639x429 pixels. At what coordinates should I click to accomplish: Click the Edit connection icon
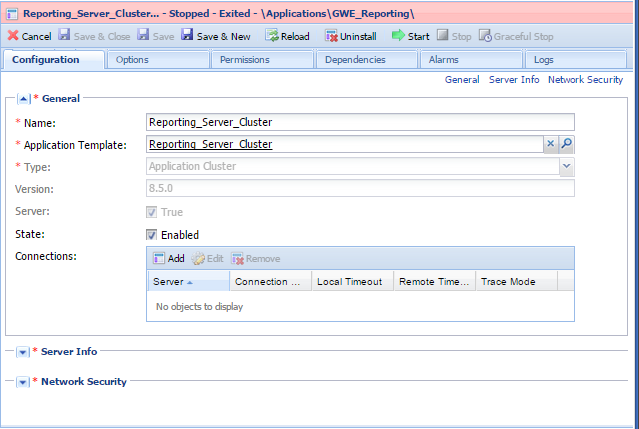click(198, 258)
